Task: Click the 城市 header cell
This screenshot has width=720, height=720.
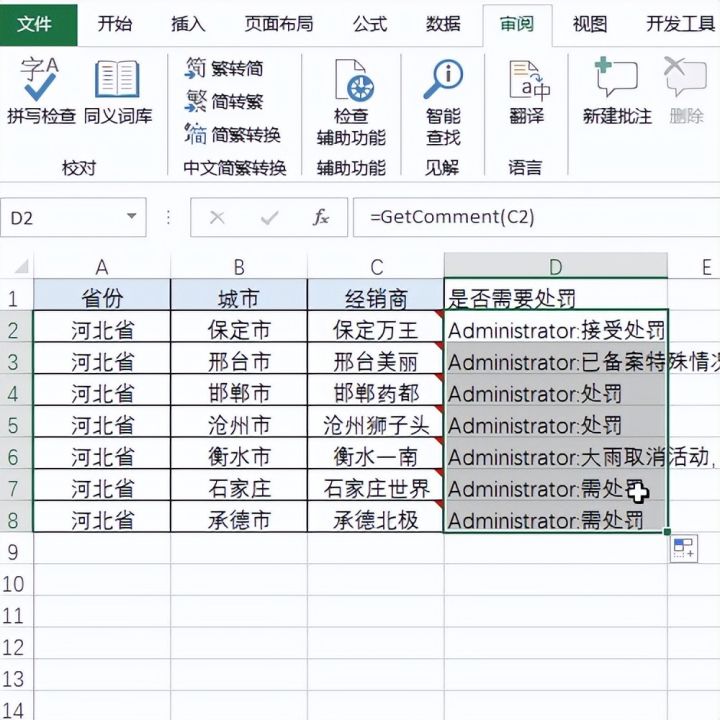Action: [x=239, y=295]
